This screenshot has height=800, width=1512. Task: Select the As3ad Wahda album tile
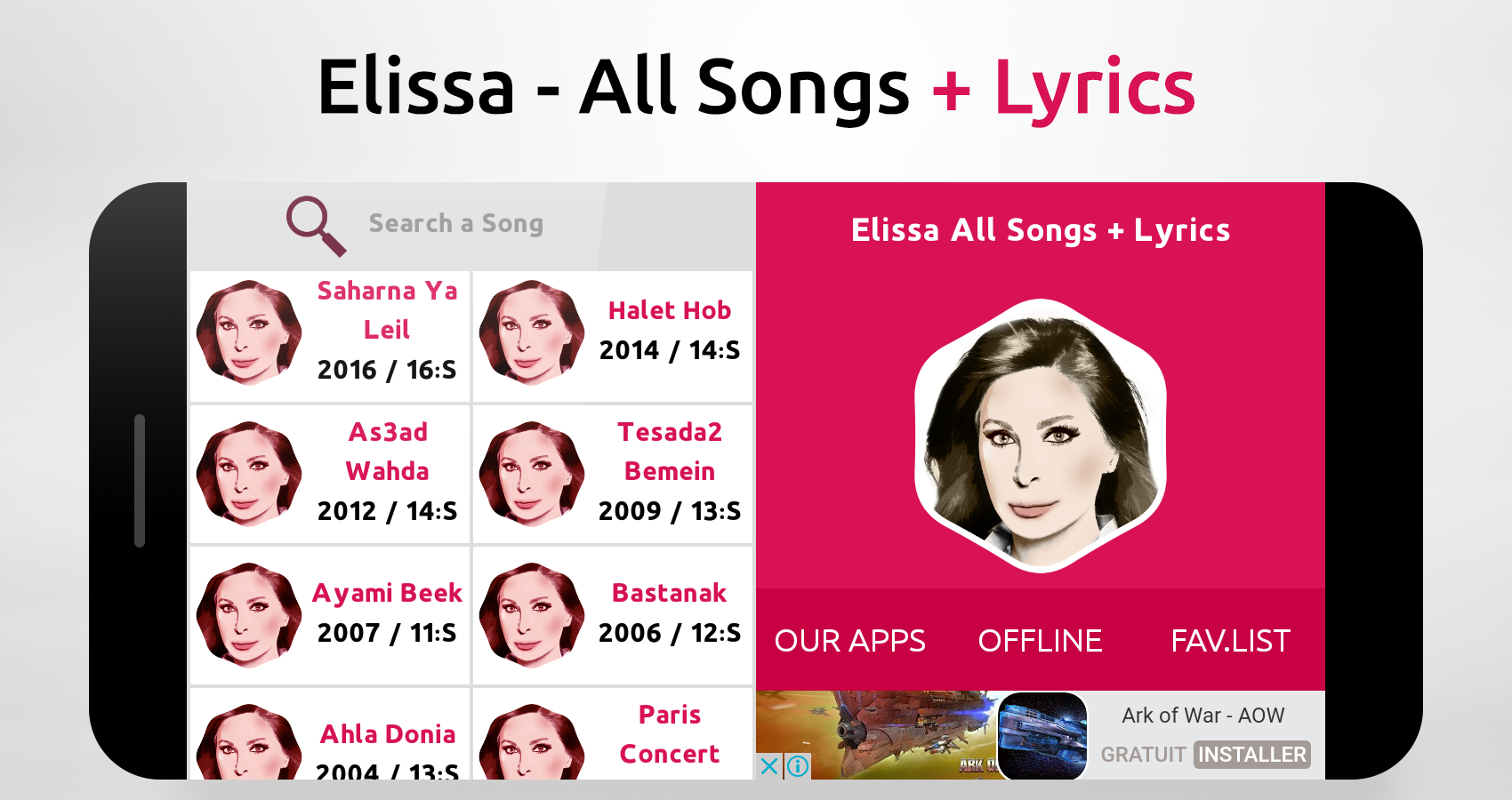pos(330,474)
